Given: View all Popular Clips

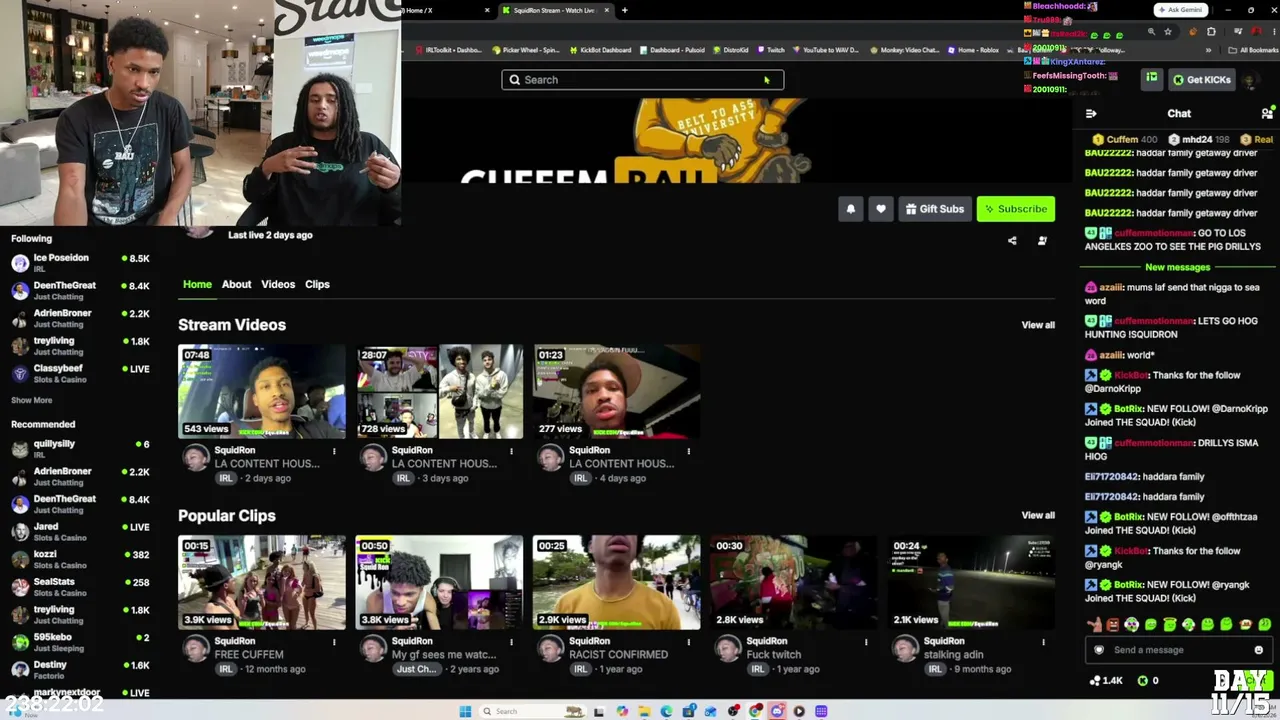Looking at the screenshot, I should pyautogui.click(x=1038, y=516).
